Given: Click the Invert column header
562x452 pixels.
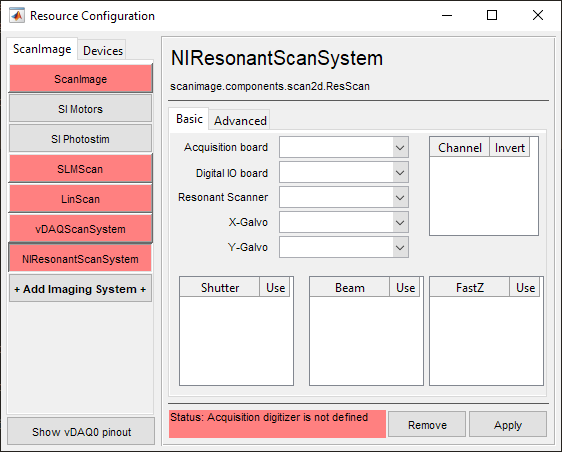Looking at the screenshot, I should pos(510,147).
